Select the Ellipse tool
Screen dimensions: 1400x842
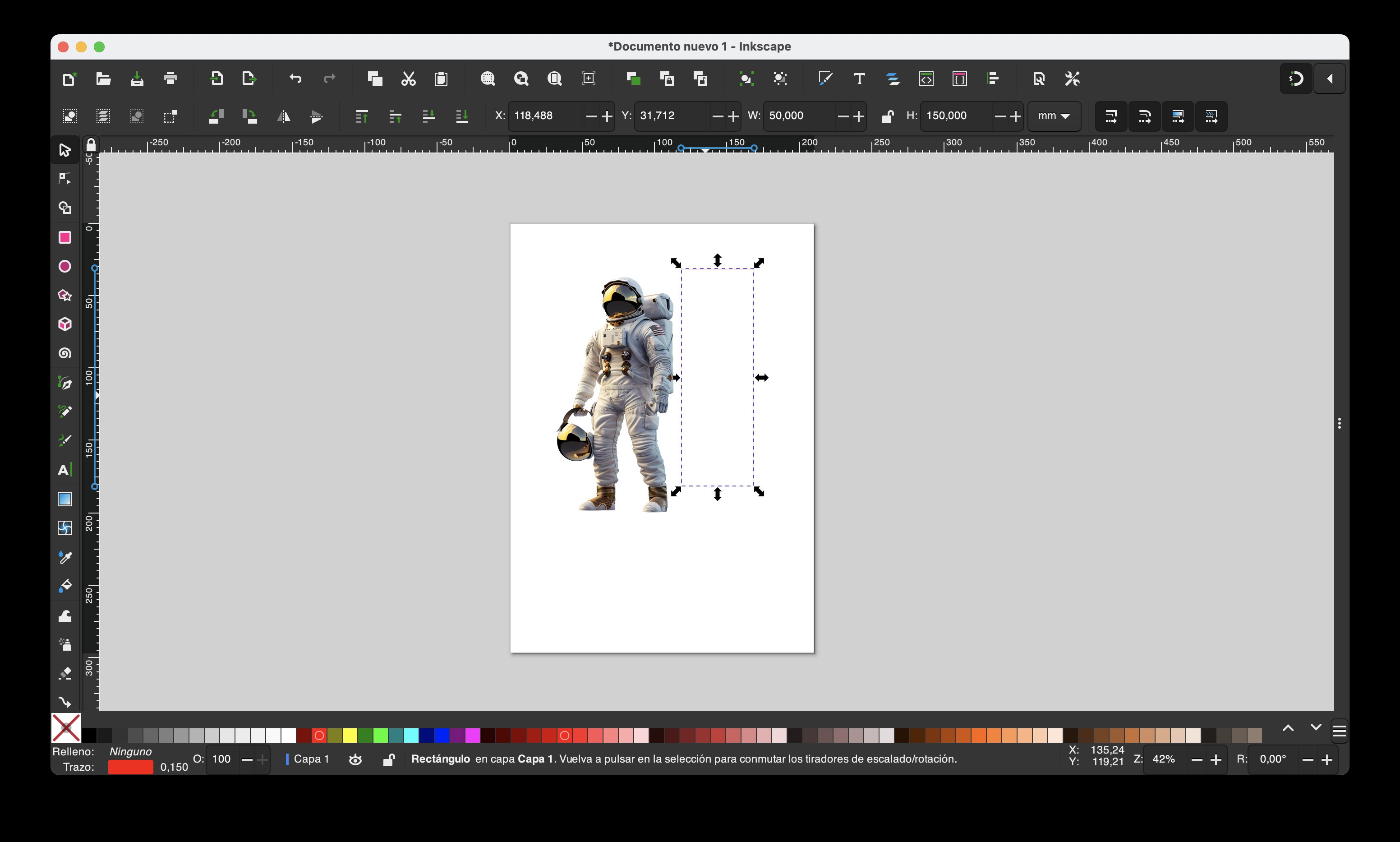(x=64, y=266)
